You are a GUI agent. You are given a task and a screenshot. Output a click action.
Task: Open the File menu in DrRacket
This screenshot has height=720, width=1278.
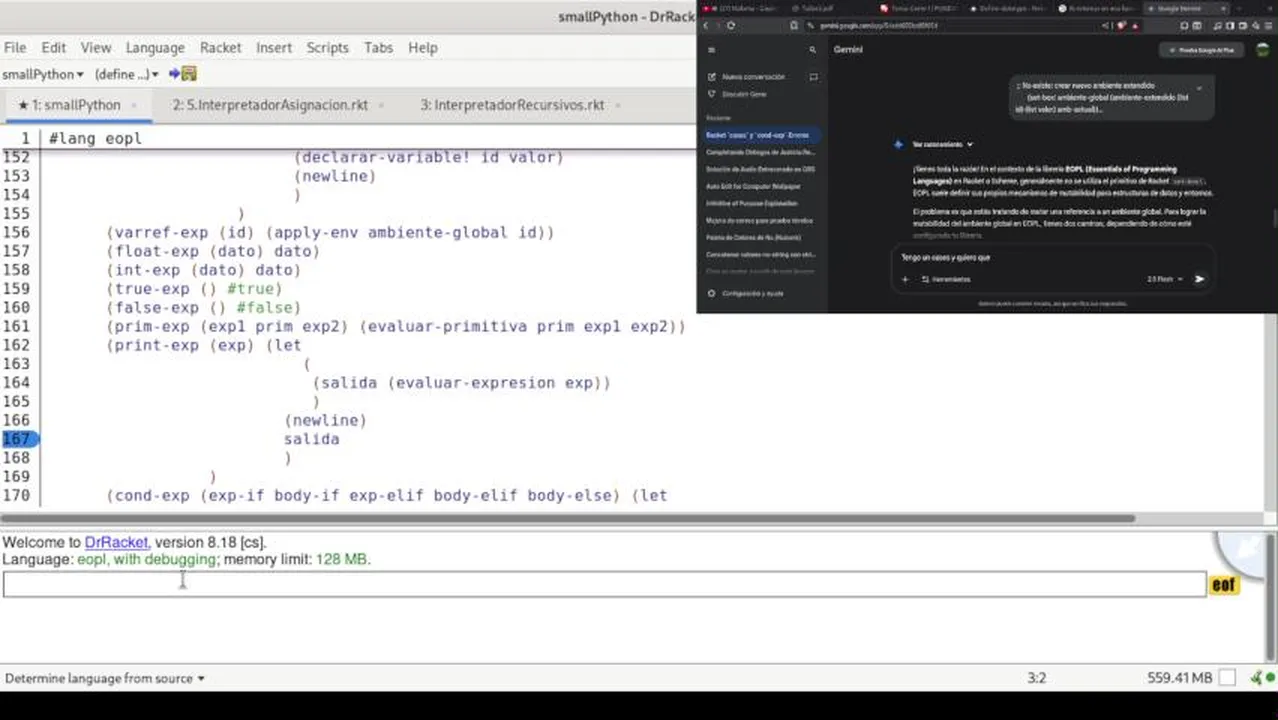coord(15,47)
